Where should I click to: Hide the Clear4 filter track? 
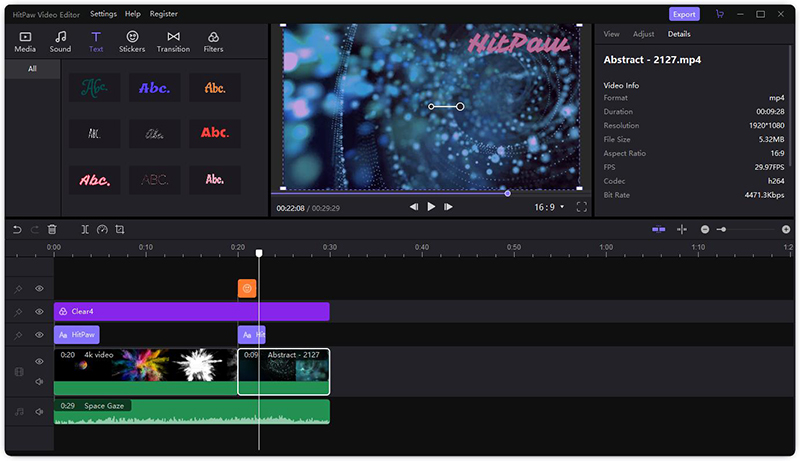point(39,312)
